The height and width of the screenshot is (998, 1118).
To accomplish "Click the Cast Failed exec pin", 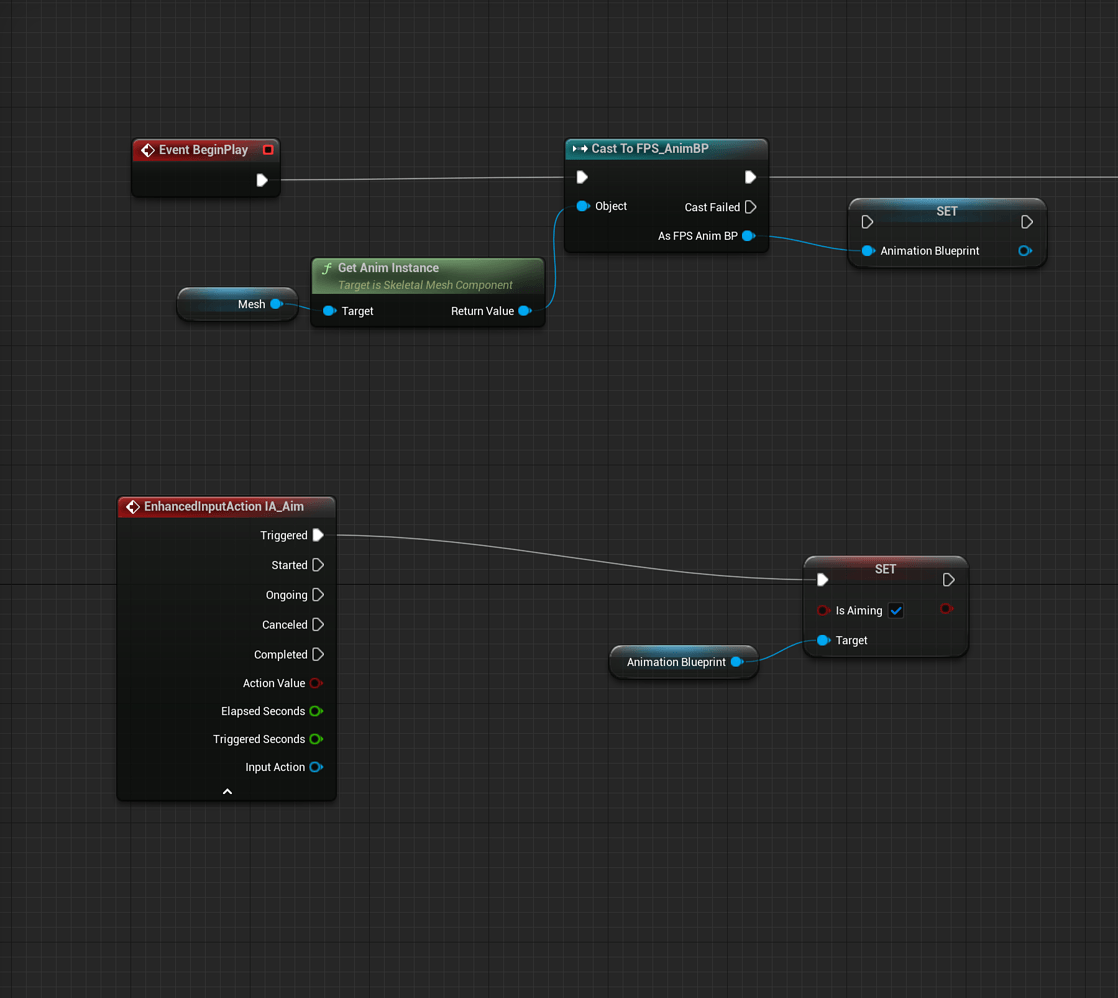I will tap(750, 207).
